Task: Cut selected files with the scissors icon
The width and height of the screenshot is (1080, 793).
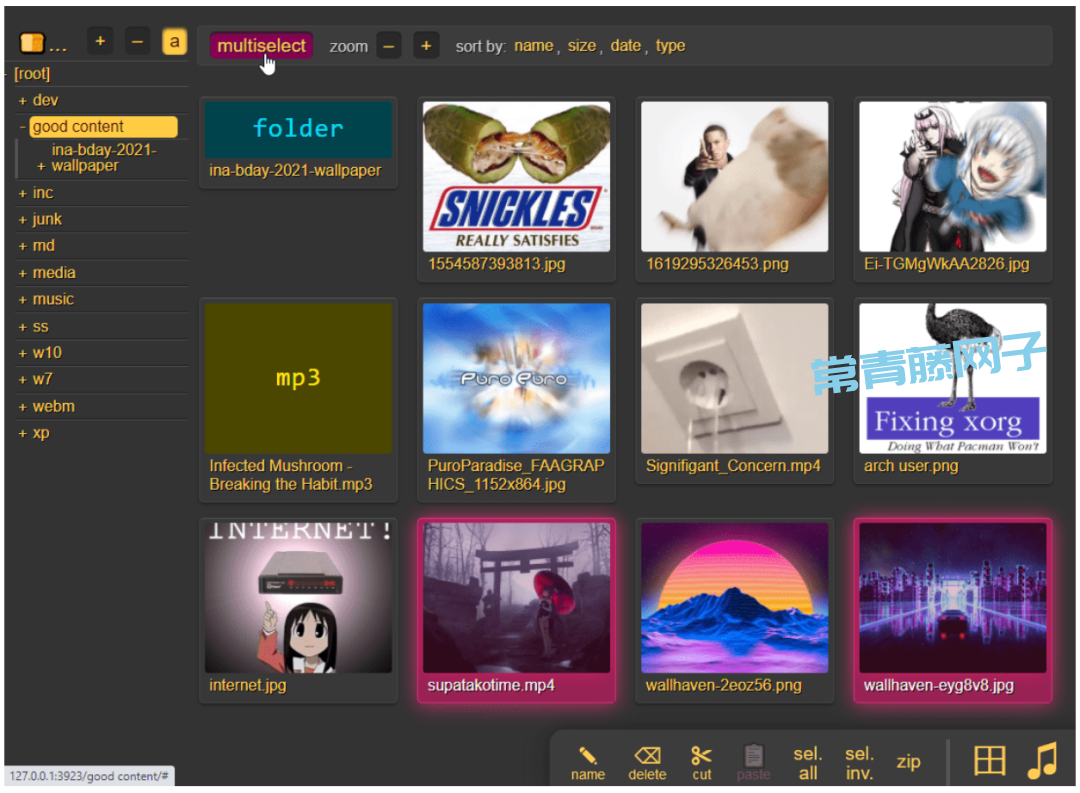Action: coord(702,762)
